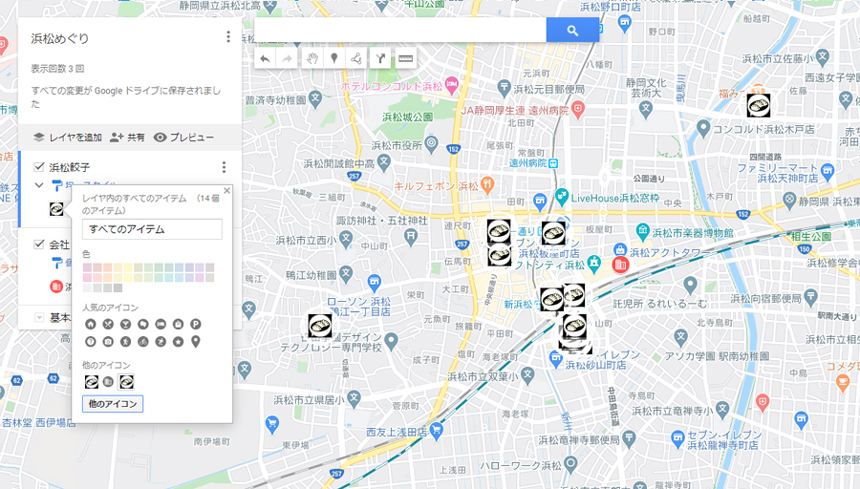Viewport: 860px width, 489px height.
Task: Choose the parking P icon
Action: pyautogui.click(x=196, y=324)
